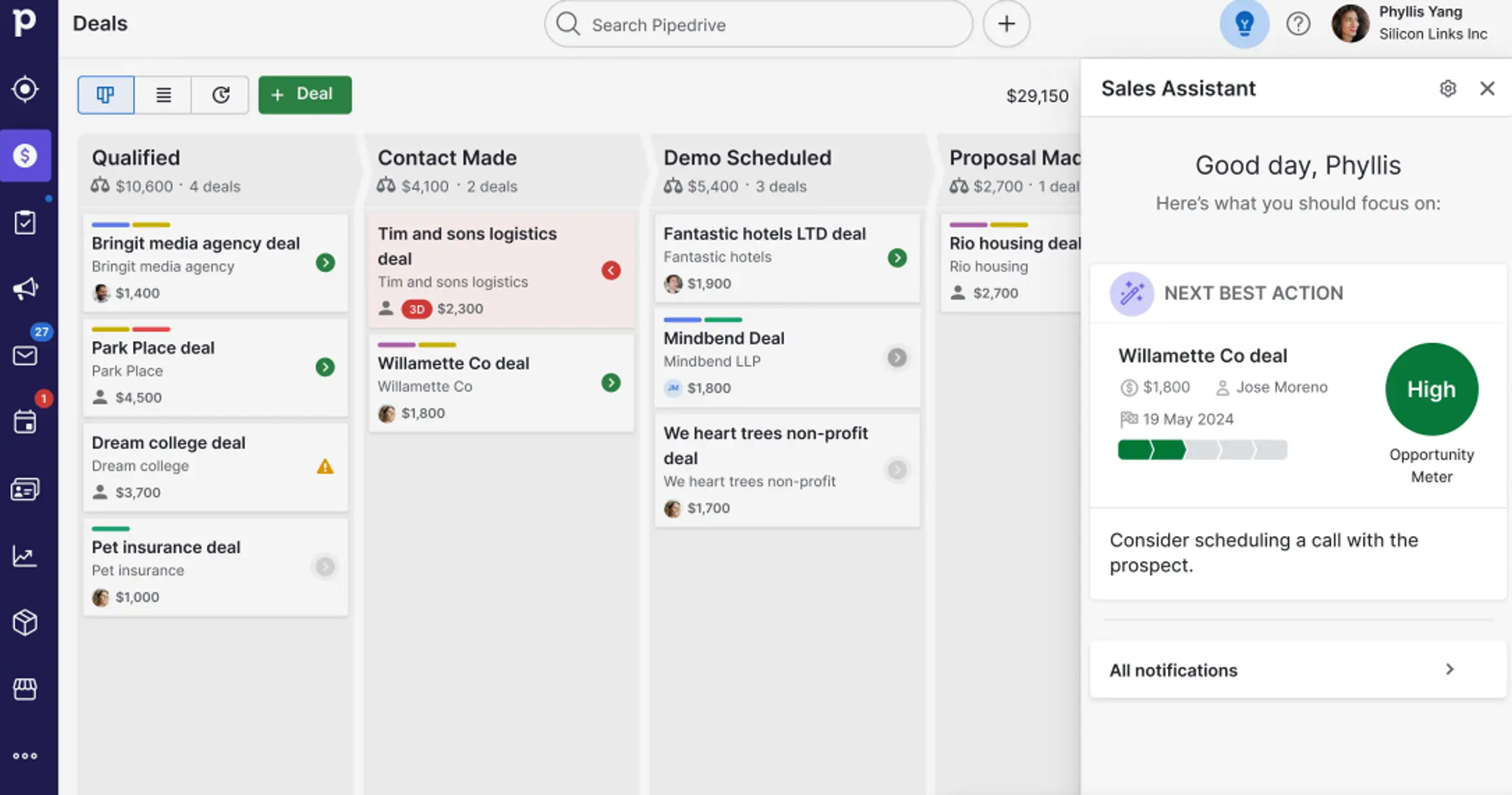Click Bringit media agency blue label
1512x795 pixels.
[x=110, y=224]
